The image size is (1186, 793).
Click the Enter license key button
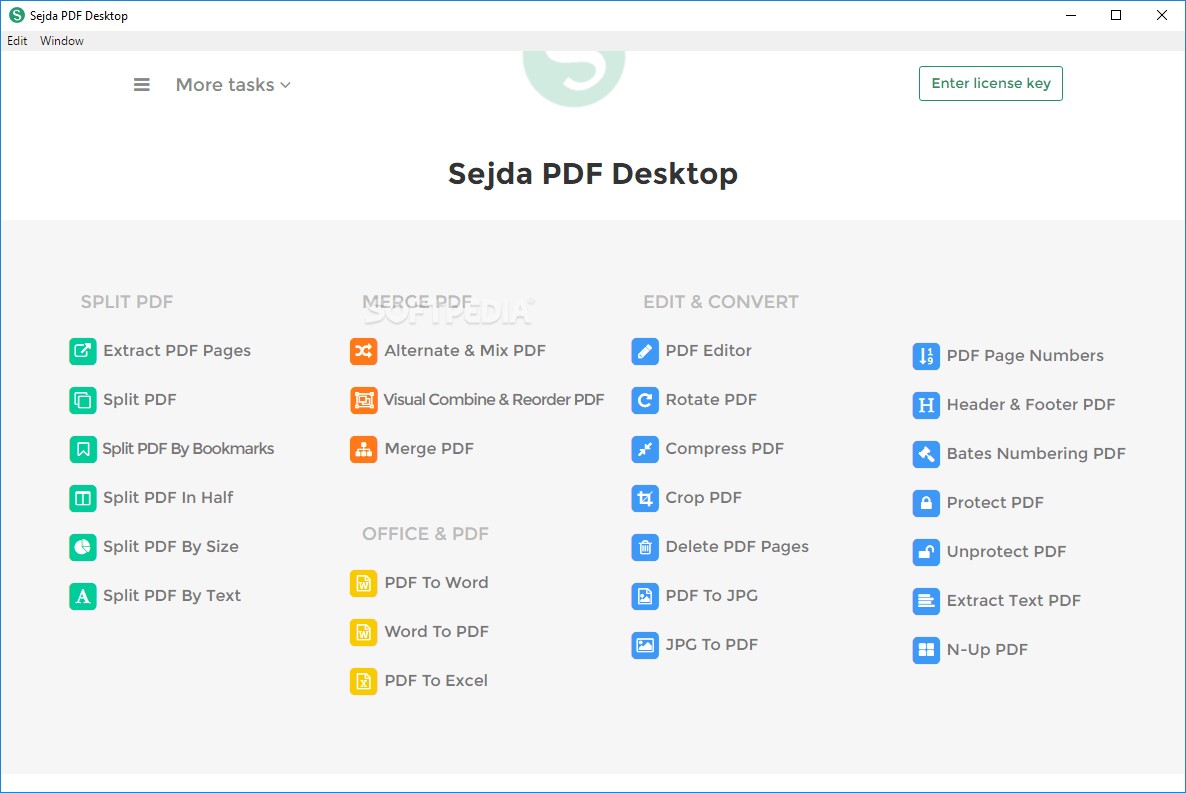(x=990, y=83)
